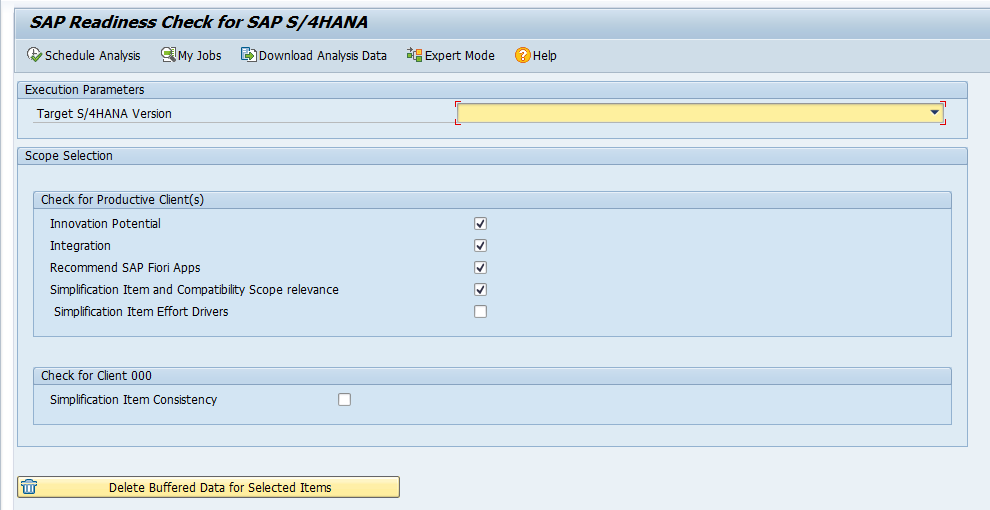Click the My Jobs magnifier icon
Image resolution: width=990 pixels, height=510 pixels.
point(168,55)
